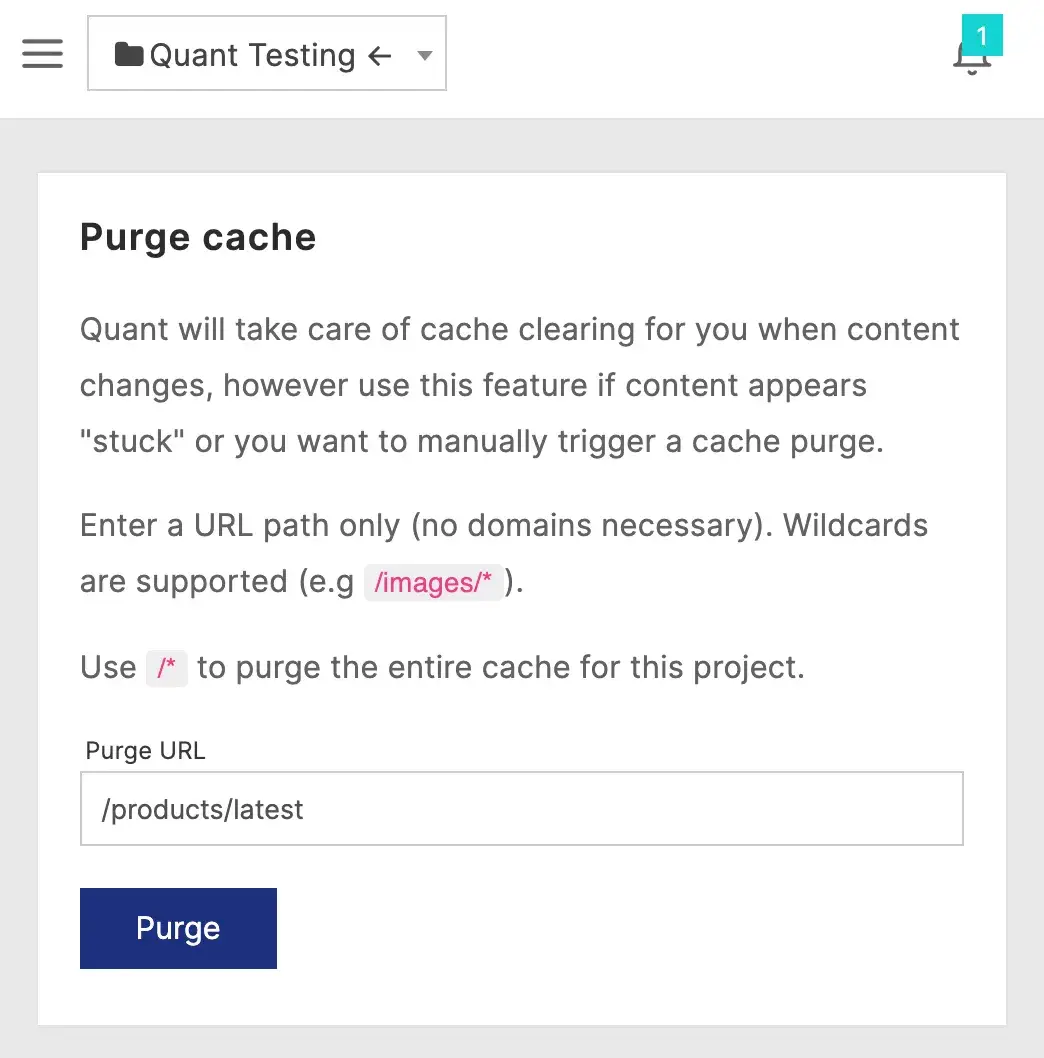Click the notification badge showing 1 unread
Image resolution: width=1044 pixels, height=1058 pixels.
click(983, 34)
